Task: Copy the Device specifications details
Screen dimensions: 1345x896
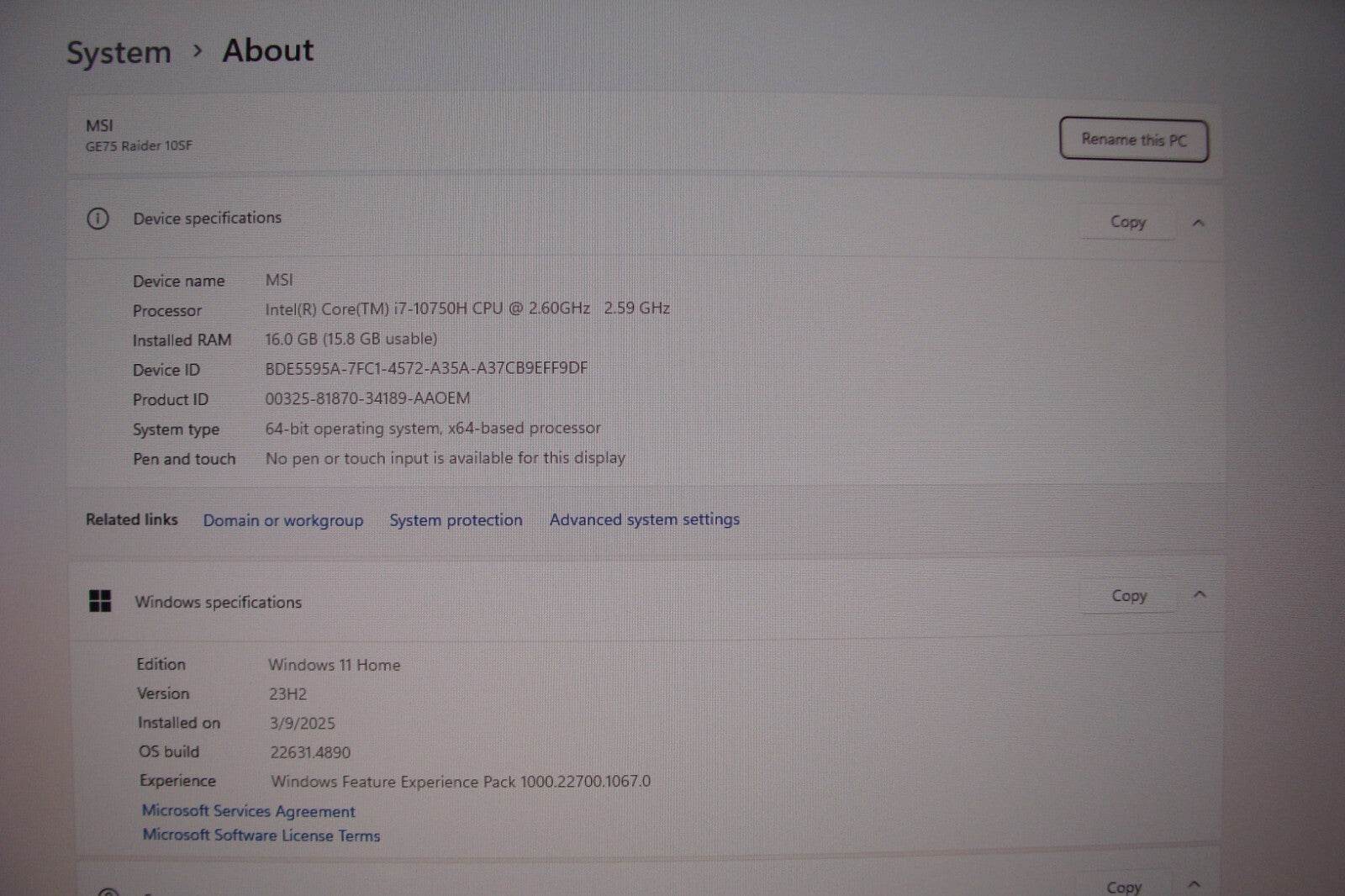Action: 1126,222
